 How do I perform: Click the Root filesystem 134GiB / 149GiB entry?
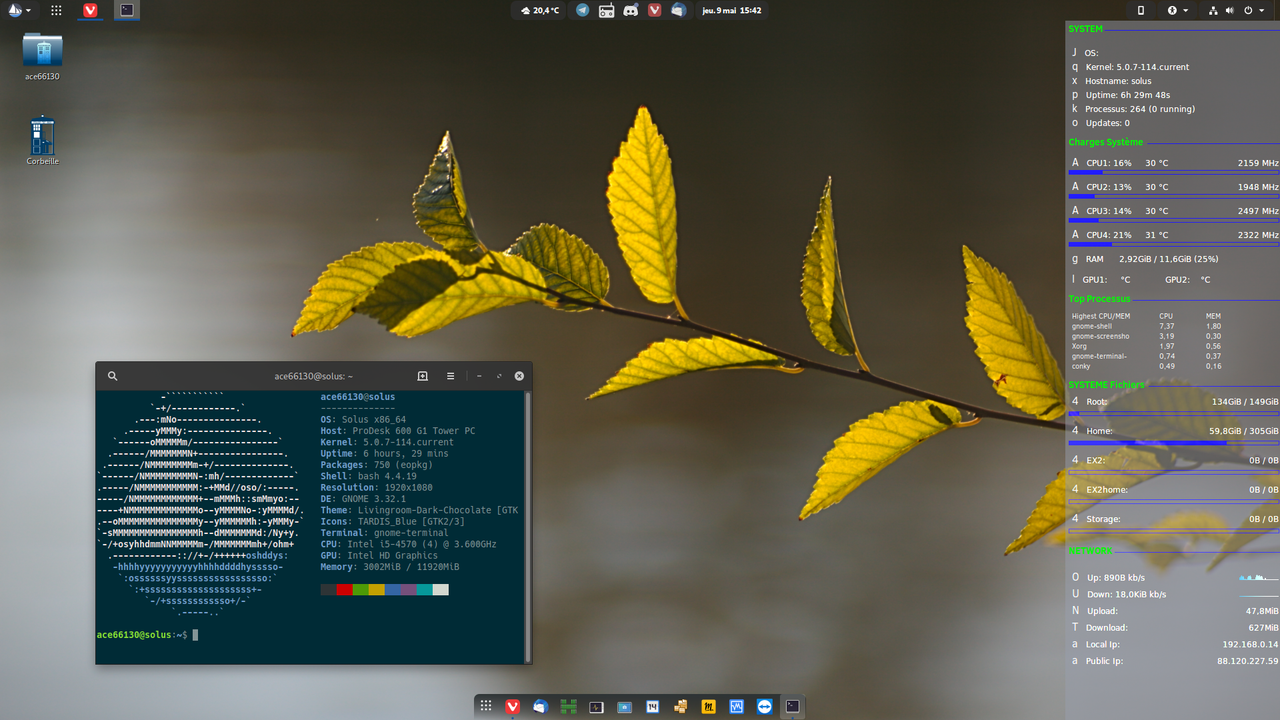click(x=1175, y=402)
